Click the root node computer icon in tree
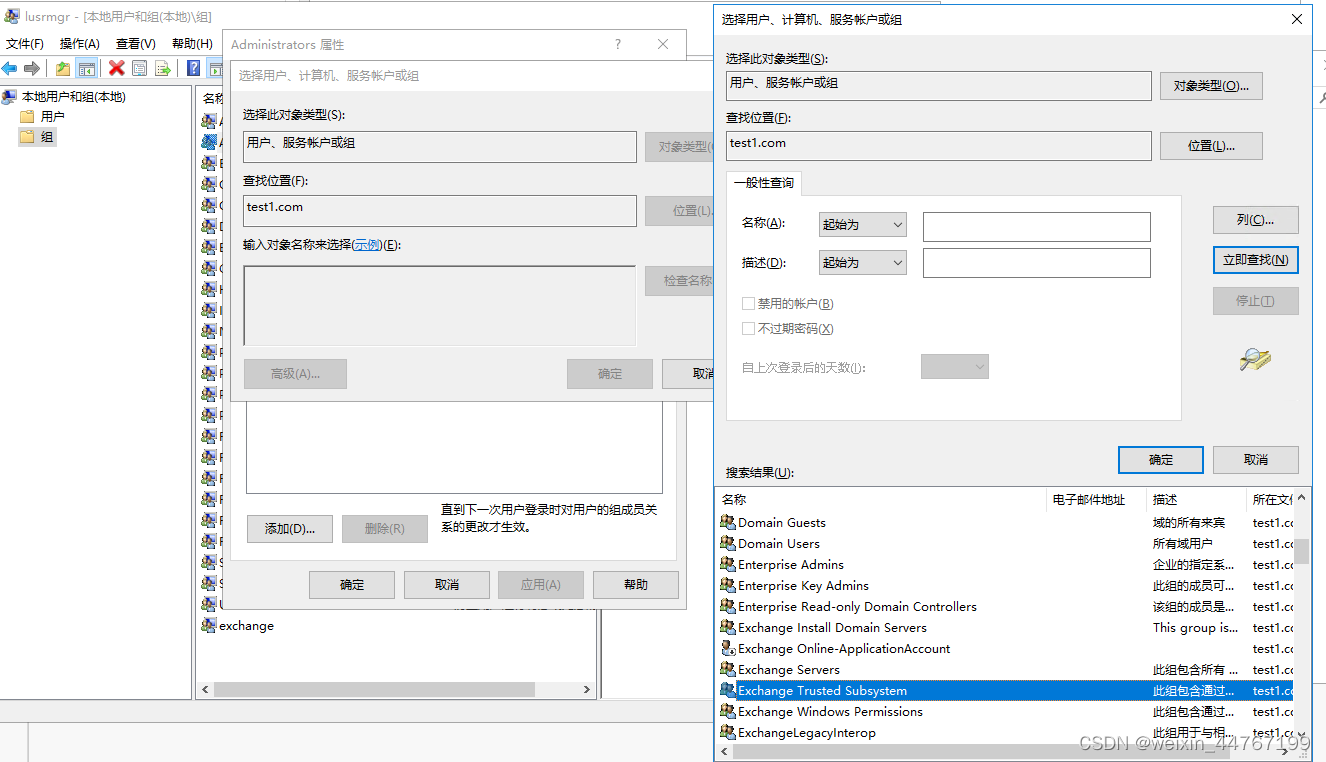Screen dimensions: 1326x762 tap(10, 97)
